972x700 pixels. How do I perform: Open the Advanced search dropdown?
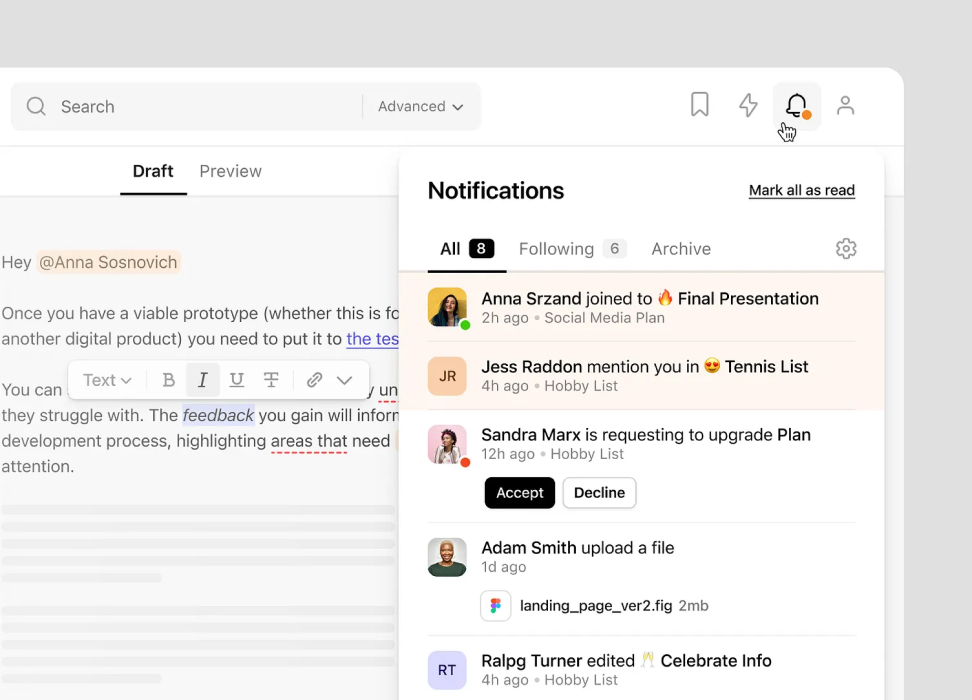[421, 107]
